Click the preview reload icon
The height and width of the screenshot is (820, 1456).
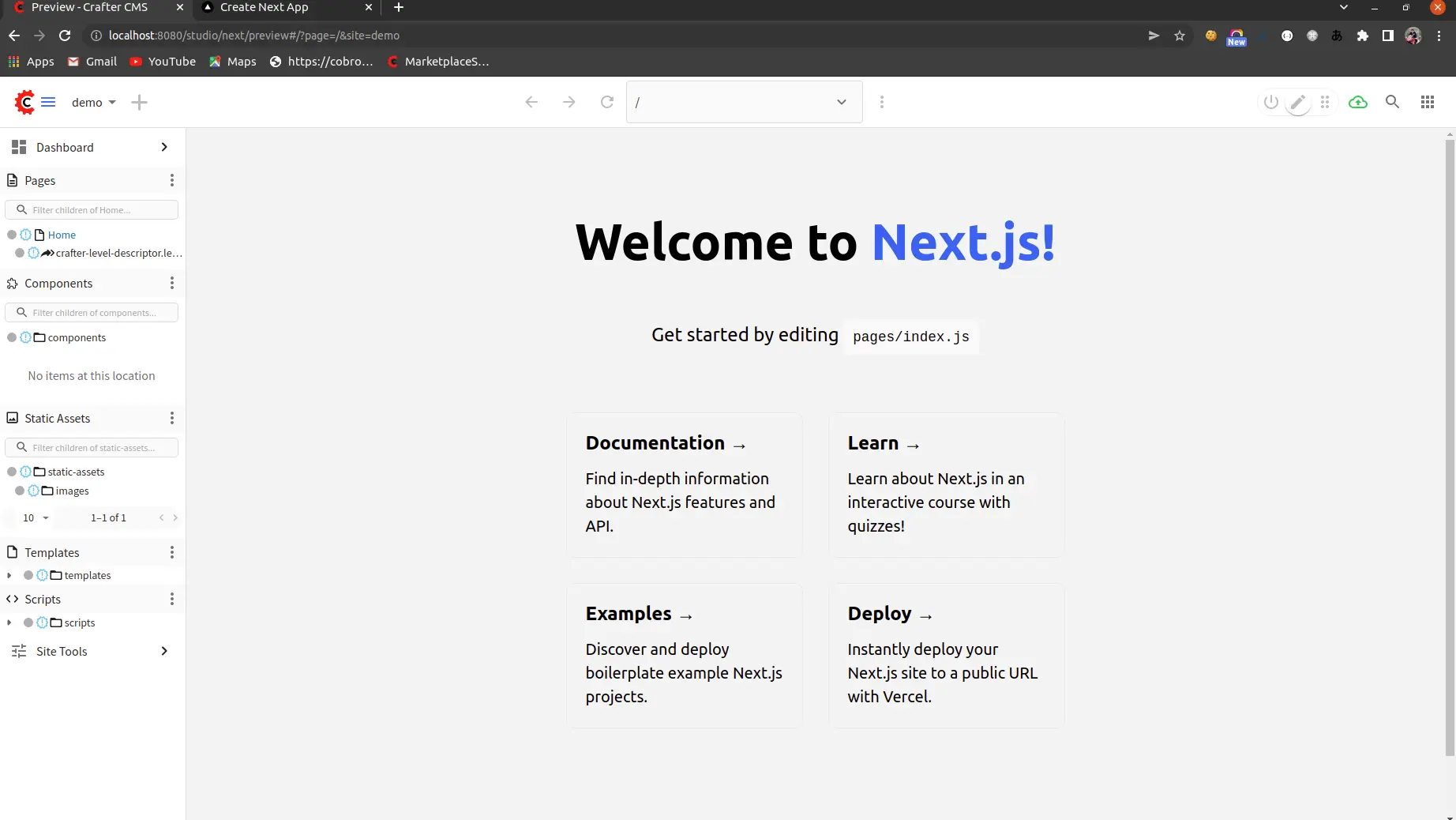[606, 102]
